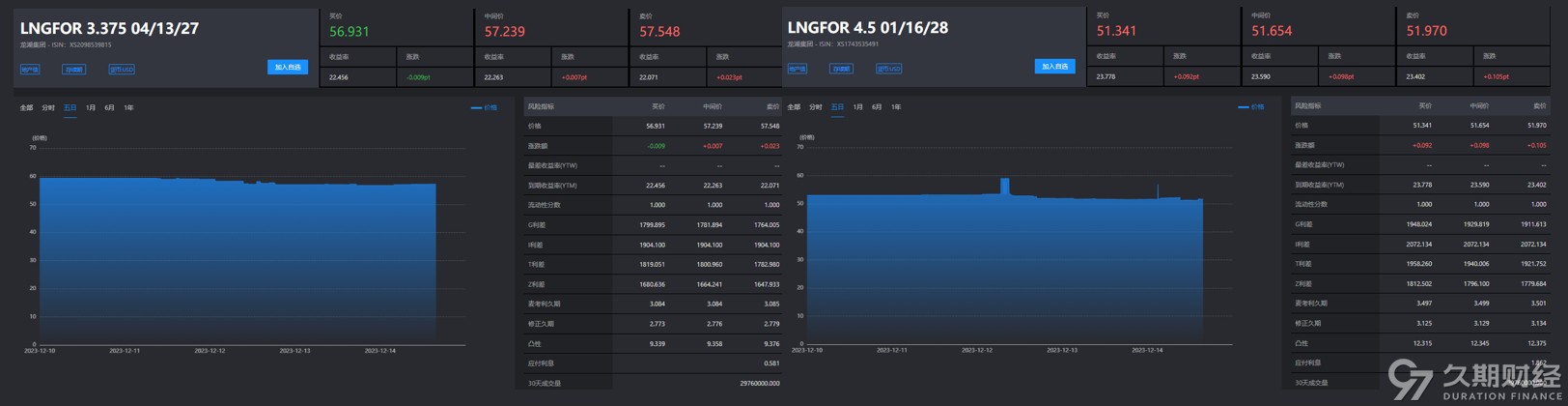Select 1年 tab on LNGFOR 4.5 chart

[x=896, y=107]
